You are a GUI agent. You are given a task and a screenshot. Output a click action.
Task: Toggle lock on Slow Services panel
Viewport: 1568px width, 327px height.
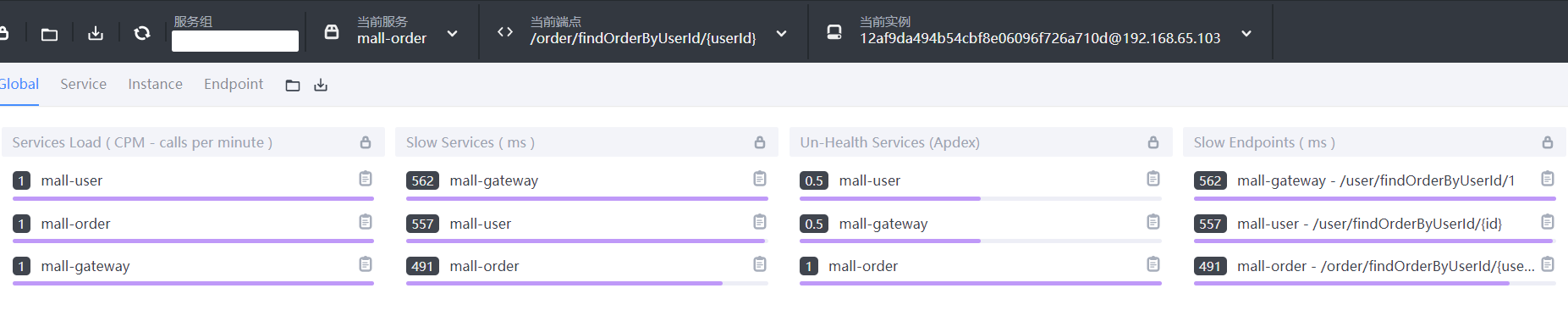pos(760,142)
